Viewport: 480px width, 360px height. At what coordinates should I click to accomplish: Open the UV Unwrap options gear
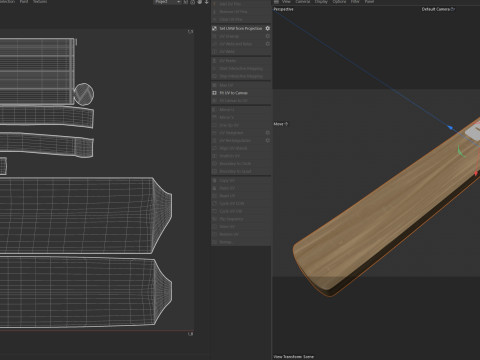point(267,36)
